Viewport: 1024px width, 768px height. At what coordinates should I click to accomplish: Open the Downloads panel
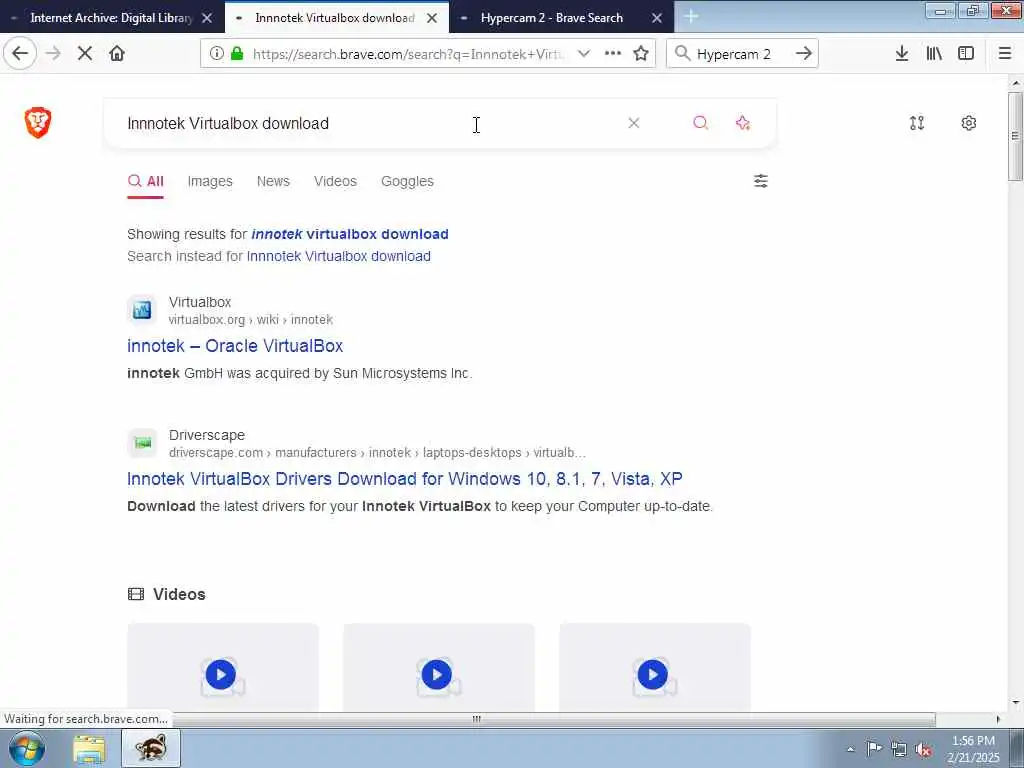tap(902, 54)
